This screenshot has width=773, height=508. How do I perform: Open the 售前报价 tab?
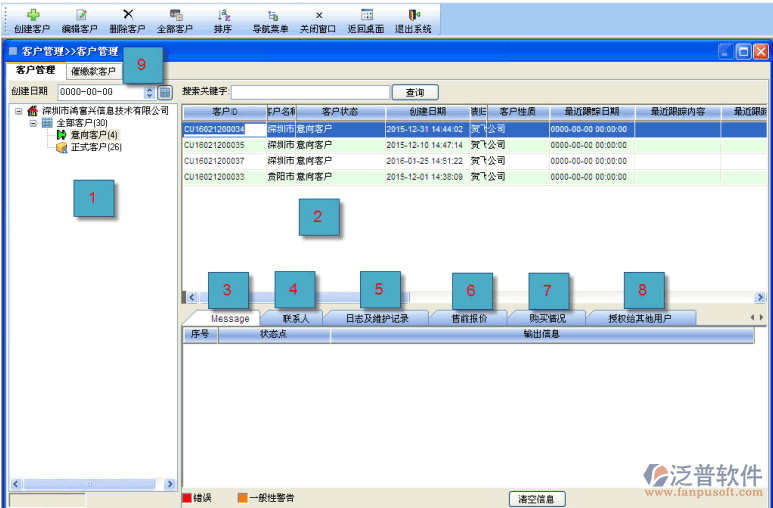pos(469,319)
